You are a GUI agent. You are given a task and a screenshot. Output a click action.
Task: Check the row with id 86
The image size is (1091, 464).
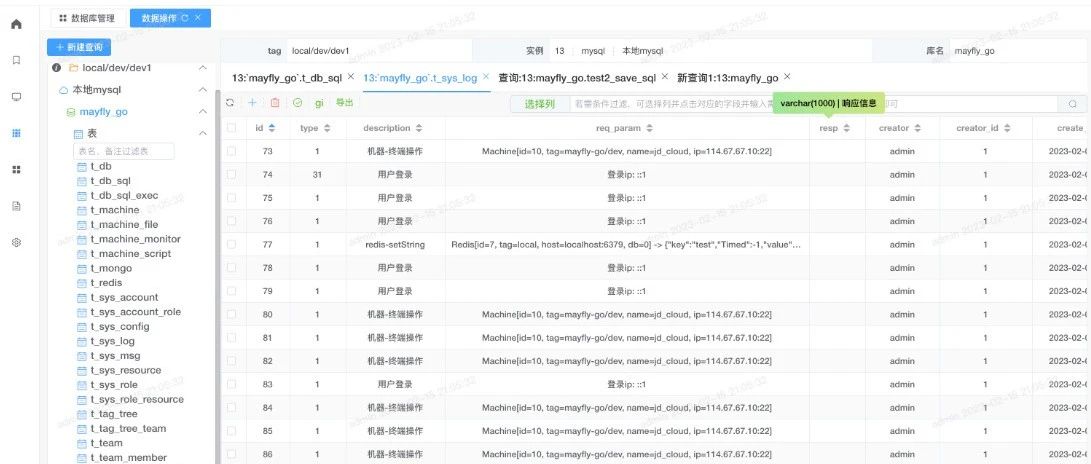(x=232, y=454)
